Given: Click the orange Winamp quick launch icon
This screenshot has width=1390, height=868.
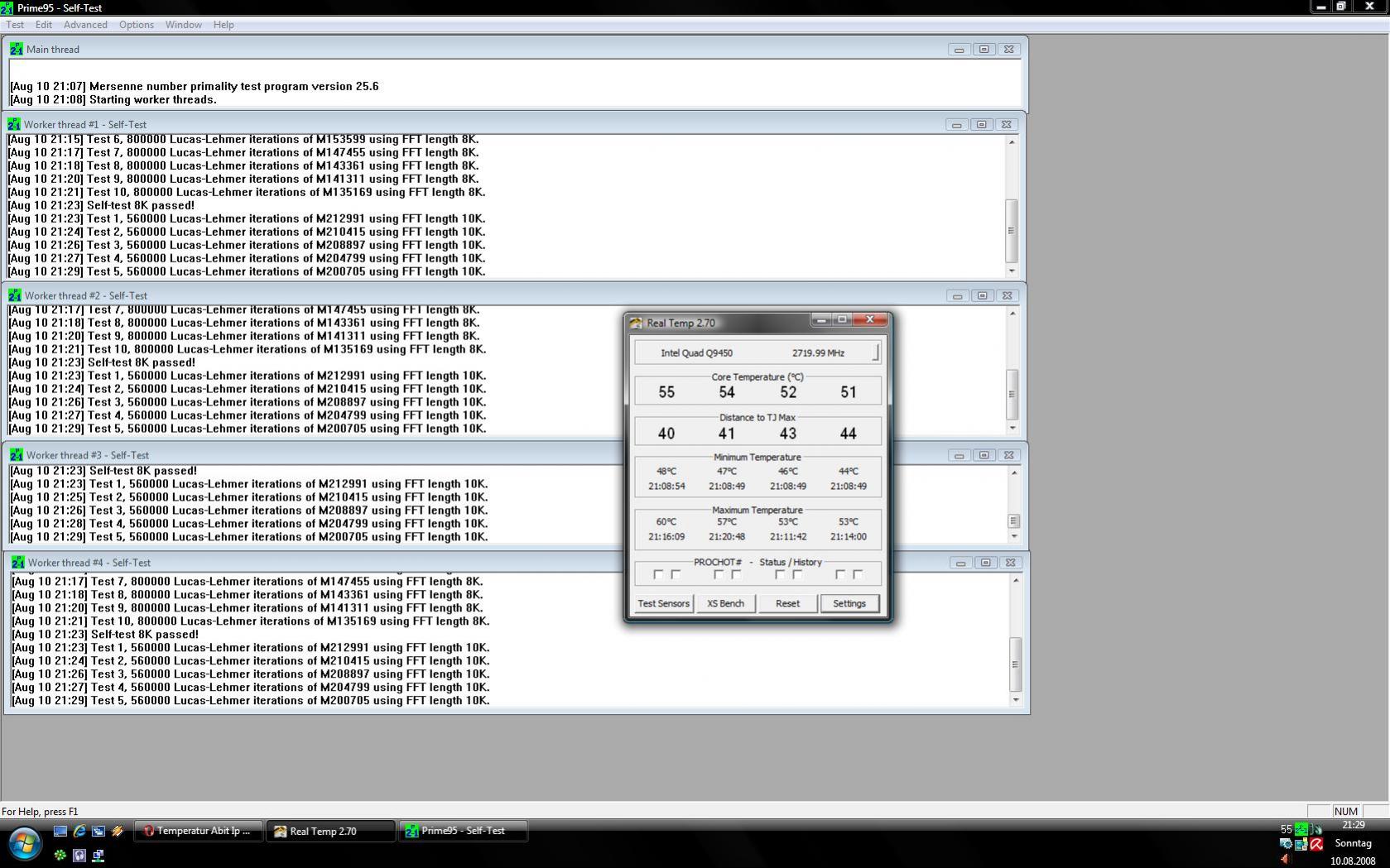Looking at the screenshot, I should point(118,831).
